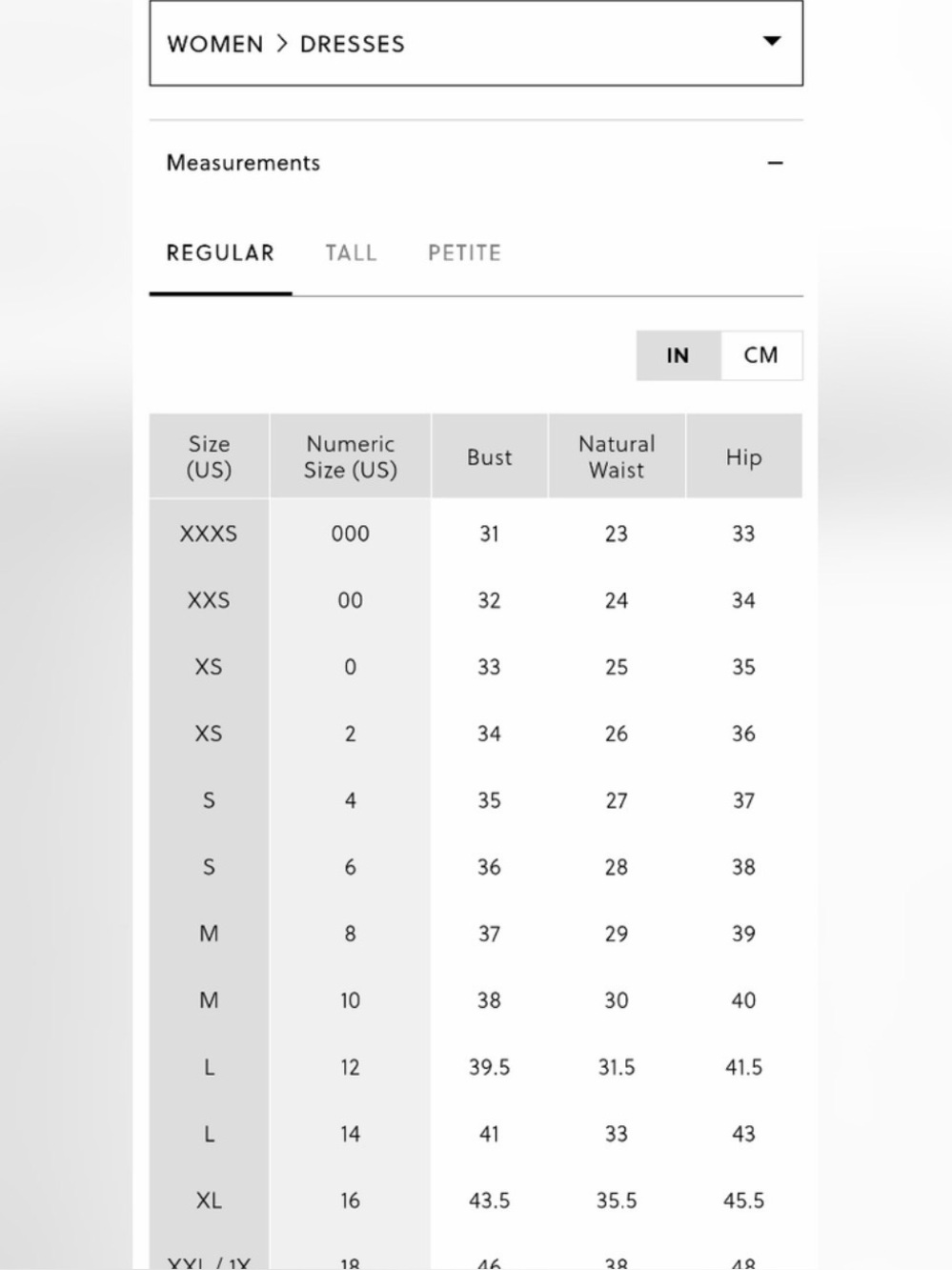The image size is (952, 1270).
Task: Click the Measurements heading
Action: [243, 163]
